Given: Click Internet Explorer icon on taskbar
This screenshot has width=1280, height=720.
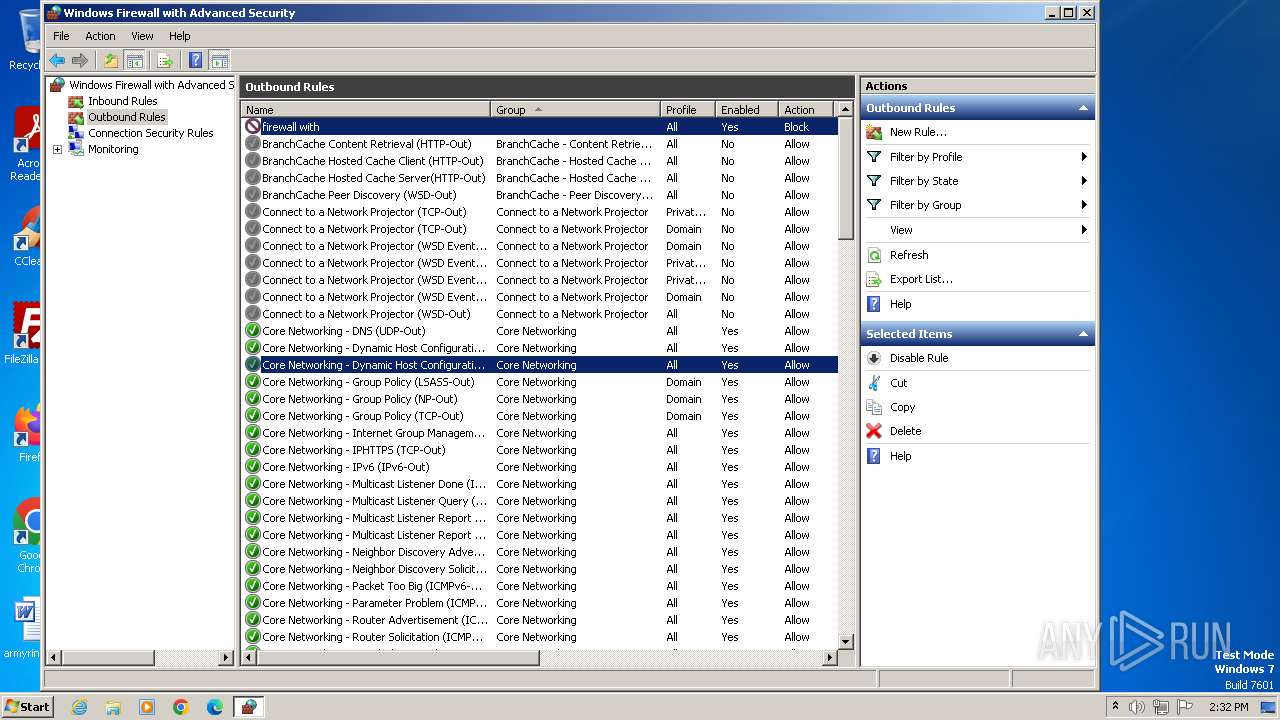Looking at the screenshot, I should (79, 707).
